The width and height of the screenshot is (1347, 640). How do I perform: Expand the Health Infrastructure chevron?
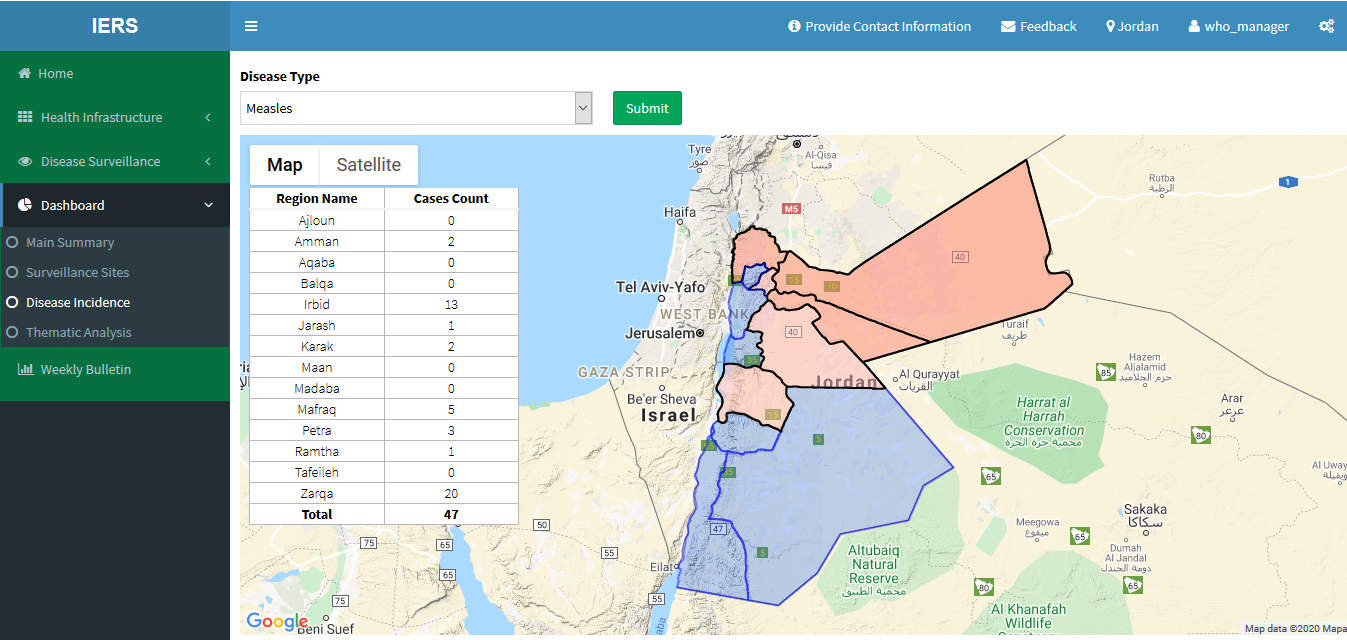pyautogui.click(x=208, y=117)
